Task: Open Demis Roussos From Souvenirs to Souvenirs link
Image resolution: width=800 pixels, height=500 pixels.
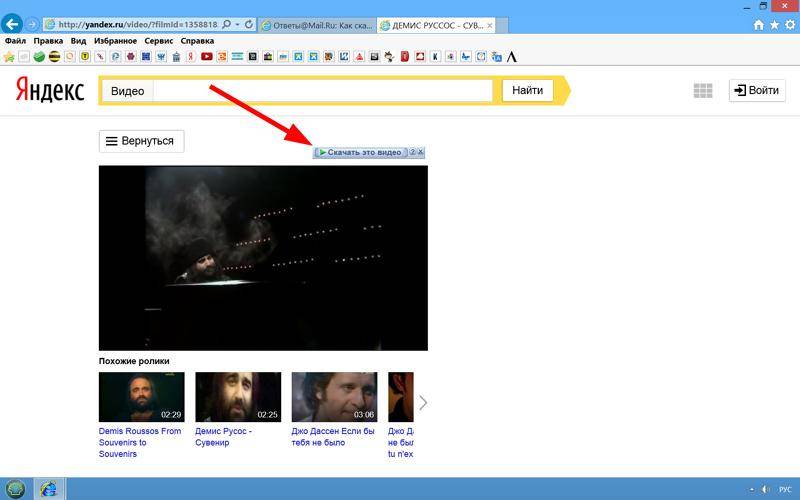Action: 140,442
